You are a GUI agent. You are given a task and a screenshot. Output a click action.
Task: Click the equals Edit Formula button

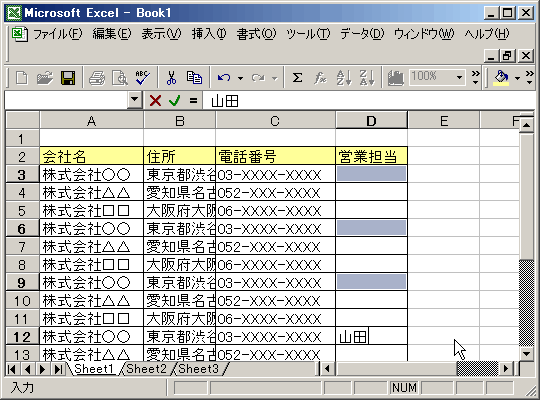(x=194, y=101)
